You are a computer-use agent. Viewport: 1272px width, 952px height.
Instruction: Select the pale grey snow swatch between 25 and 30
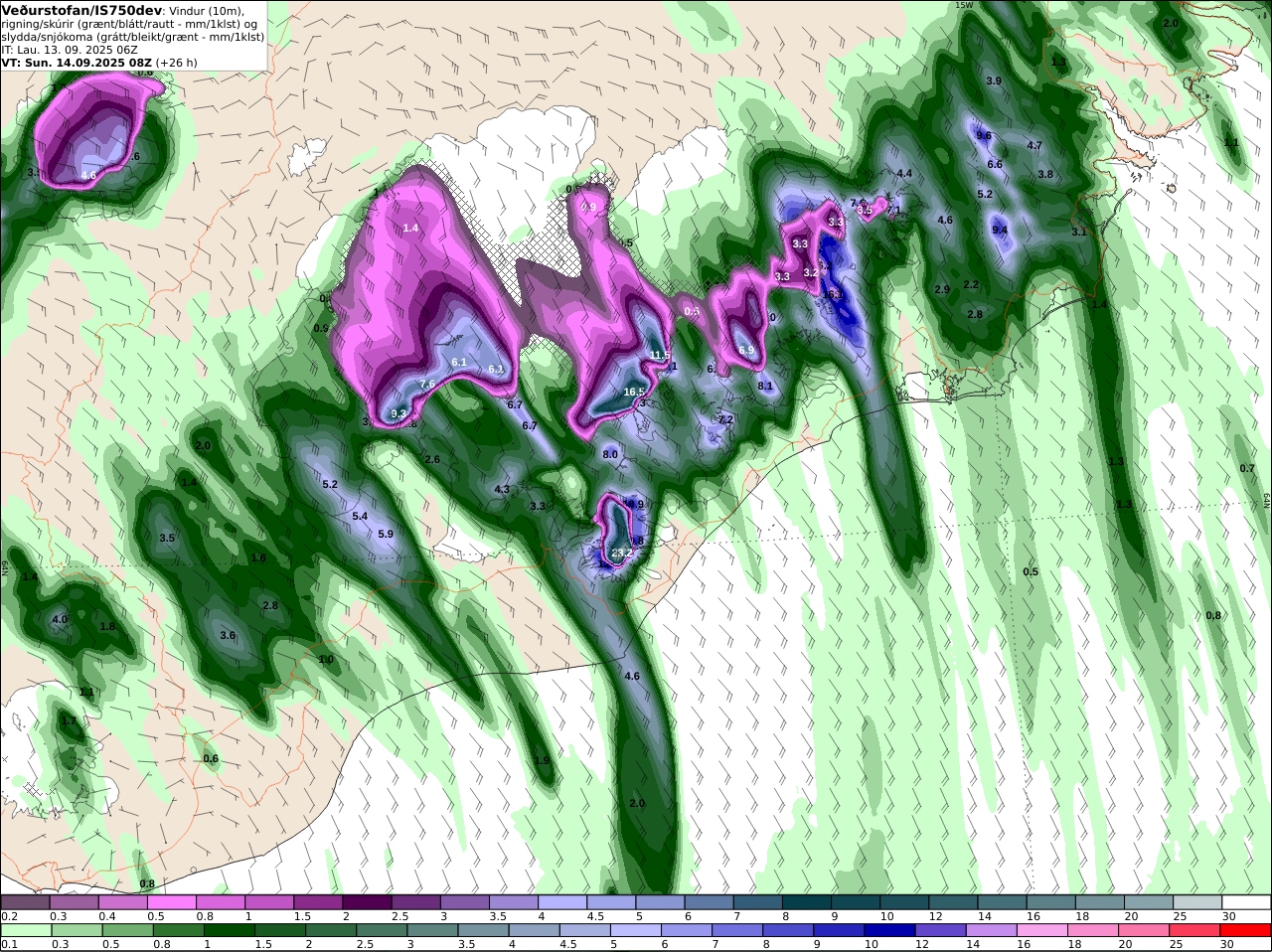click(x=1197, y=902)
